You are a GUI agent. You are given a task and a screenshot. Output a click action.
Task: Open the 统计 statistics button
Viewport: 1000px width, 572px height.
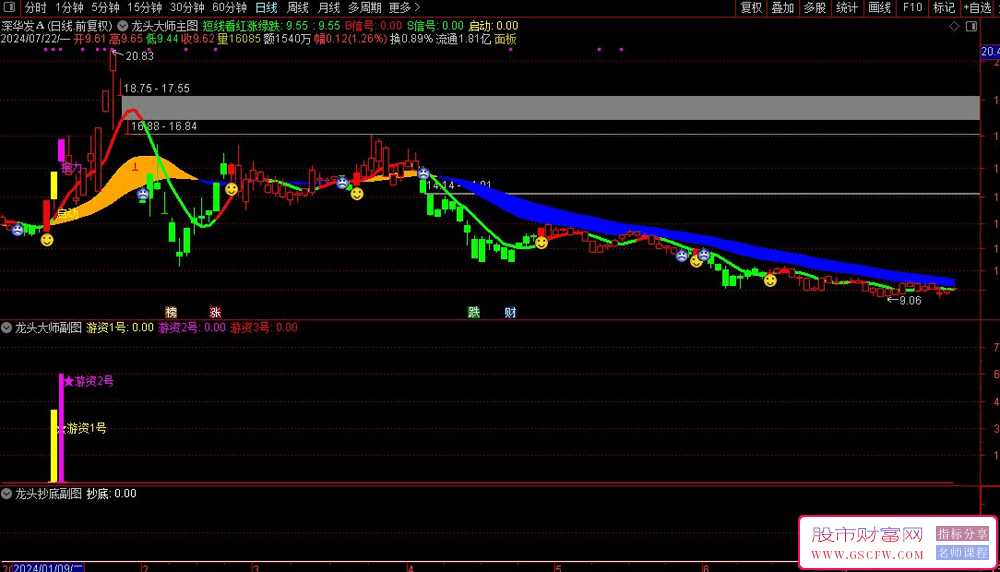pos(847,8)
